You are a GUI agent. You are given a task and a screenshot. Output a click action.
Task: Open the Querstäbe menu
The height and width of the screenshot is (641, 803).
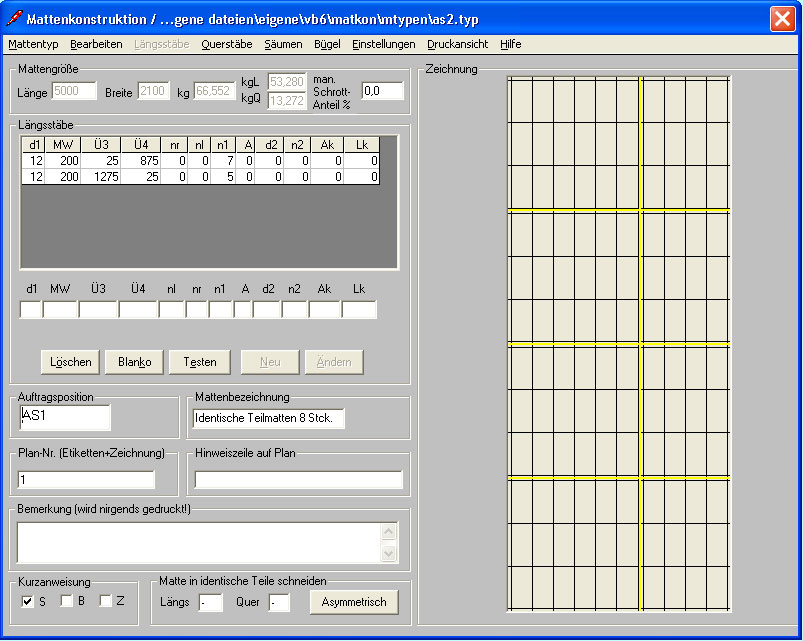226,44
